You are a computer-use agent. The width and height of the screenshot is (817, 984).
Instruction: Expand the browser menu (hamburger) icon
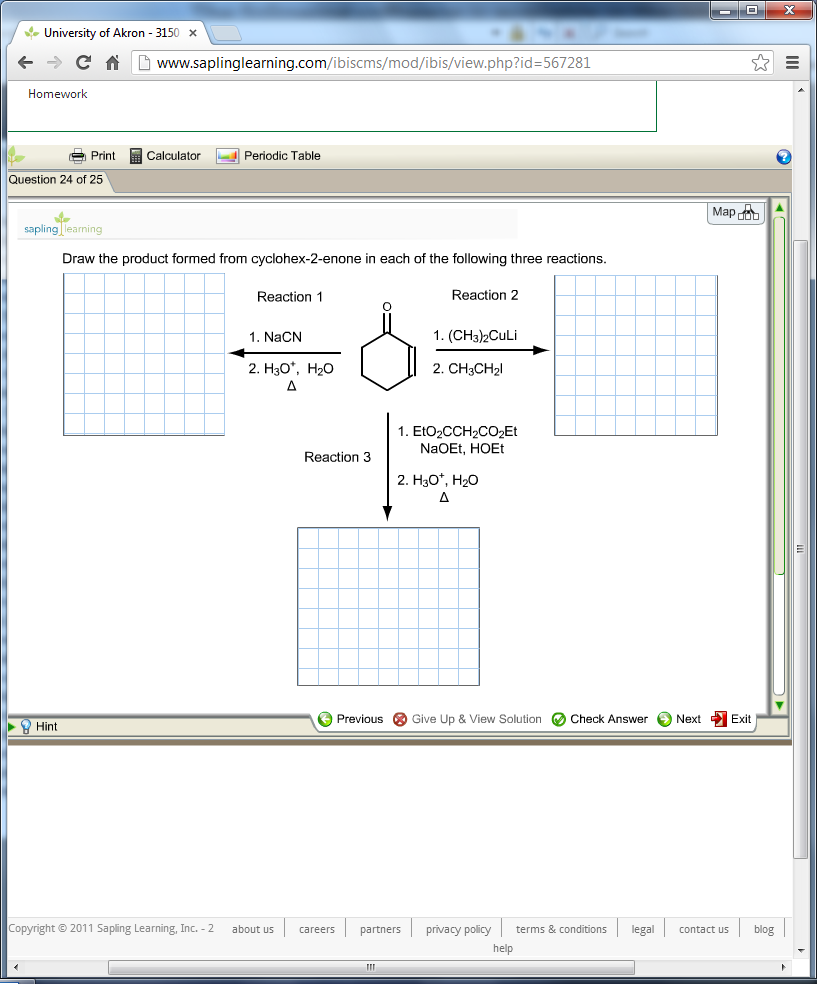(793, 62)
